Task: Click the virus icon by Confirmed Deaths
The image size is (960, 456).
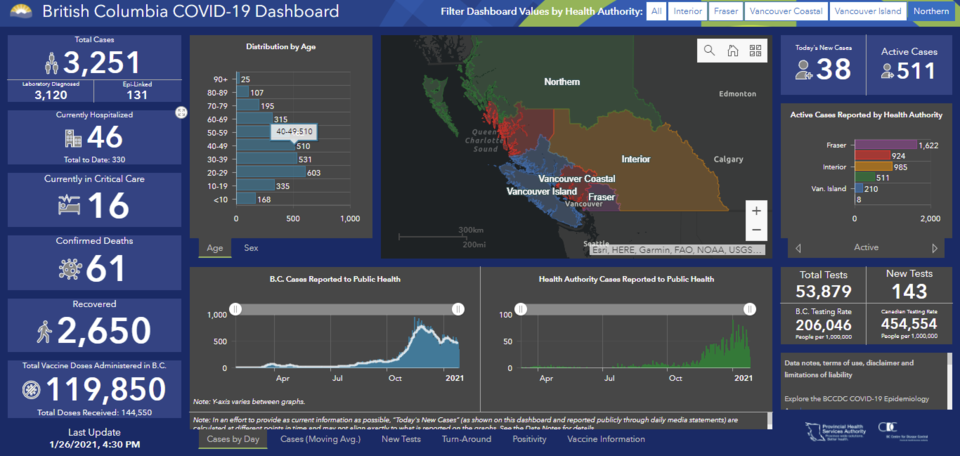Action: coord(70,269)
